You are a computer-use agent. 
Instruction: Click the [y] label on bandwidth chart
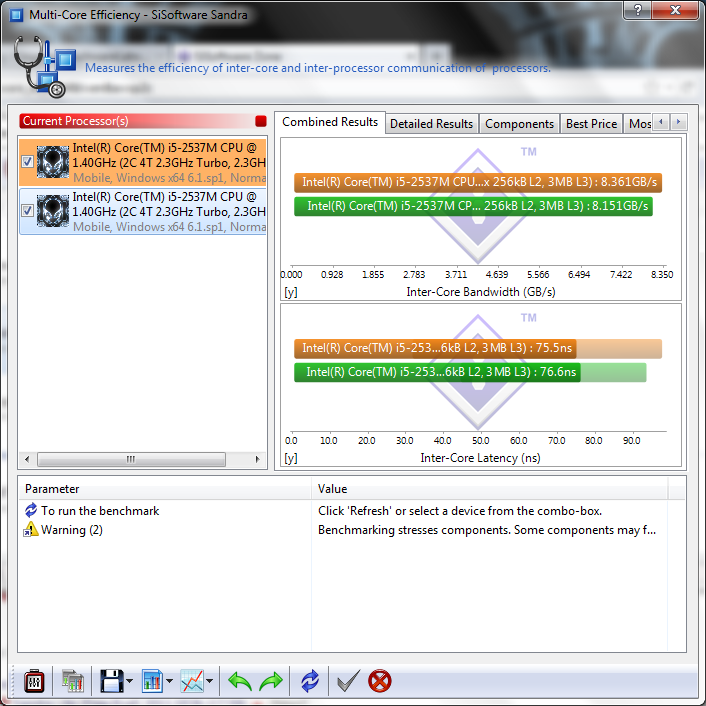coord(291,292)
